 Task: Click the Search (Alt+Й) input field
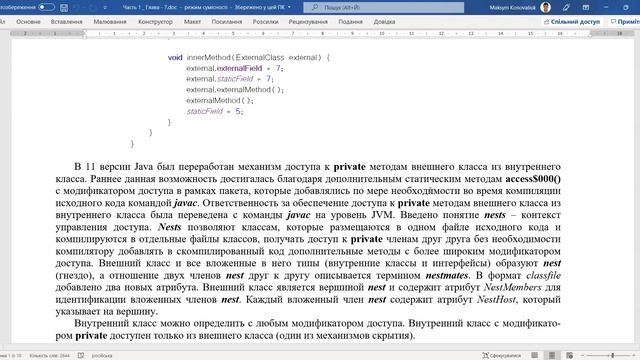pos(384,7)
